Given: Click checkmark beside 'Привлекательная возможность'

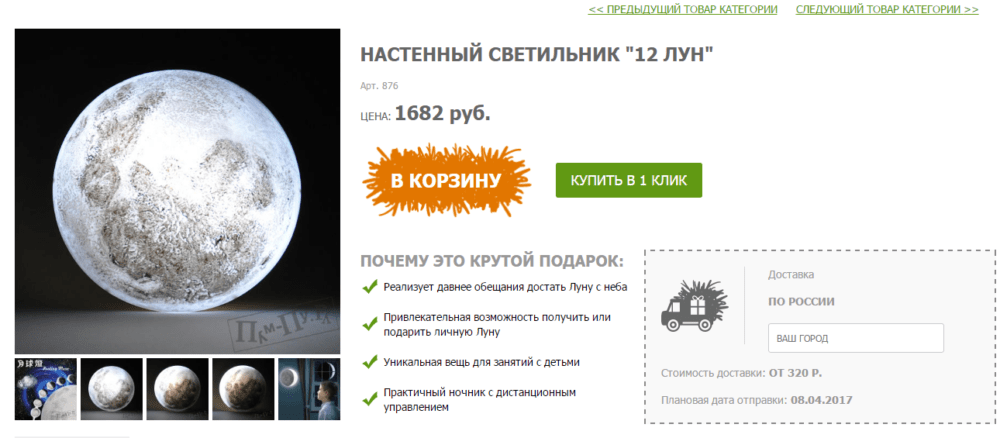Looking at the screenshot, I should pos(370,325).
